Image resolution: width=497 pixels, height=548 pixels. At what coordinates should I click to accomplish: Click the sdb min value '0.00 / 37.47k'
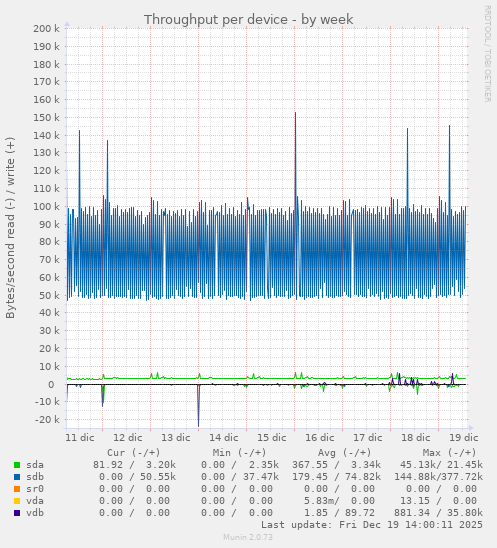(240, 477)
